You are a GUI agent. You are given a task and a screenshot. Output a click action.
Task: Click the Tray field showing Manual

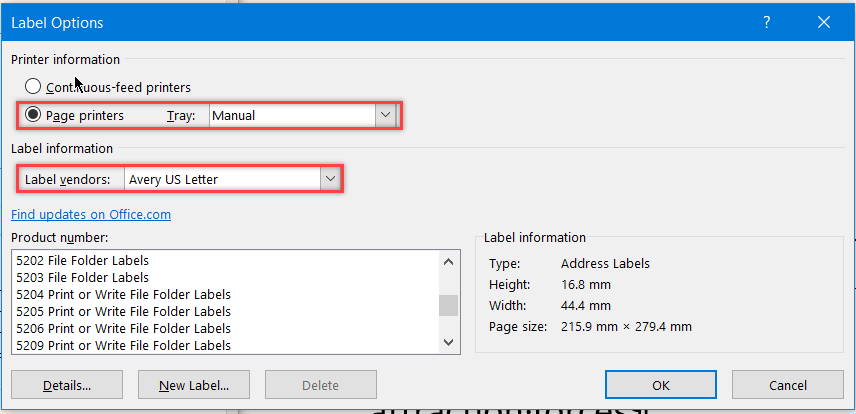coord(292,115)
